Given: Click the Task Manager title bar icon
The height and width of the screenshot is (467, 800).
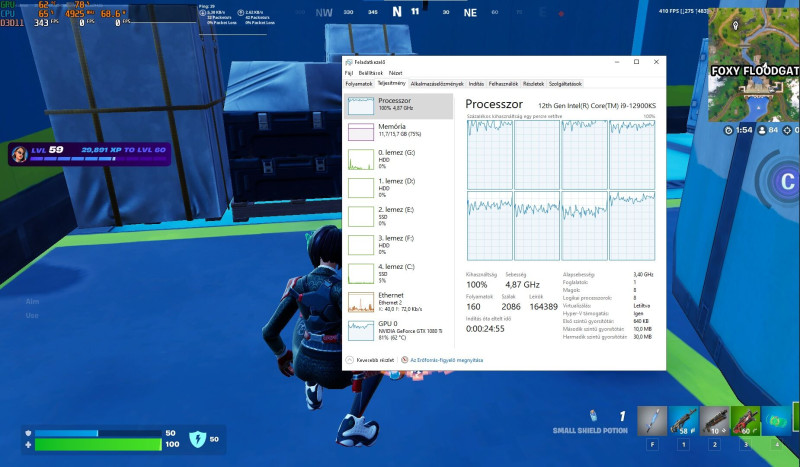Looking at the screenshot, I should point(349,62).
